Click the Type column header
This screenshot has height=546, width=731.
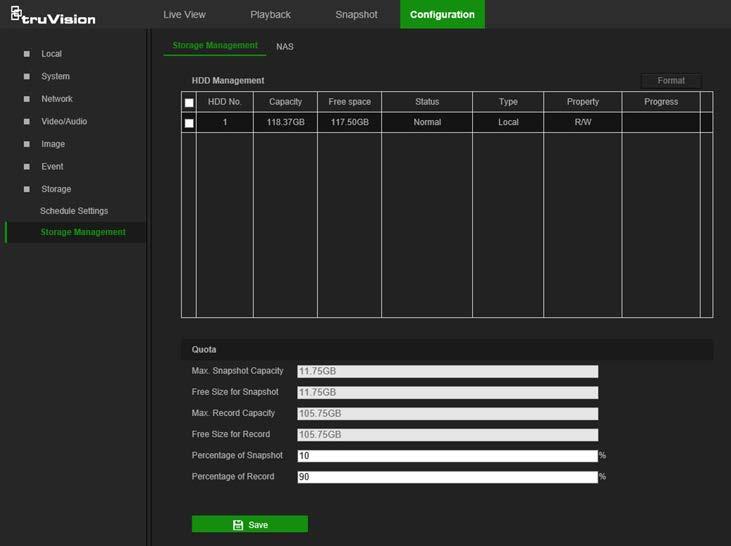coord(508,102)
